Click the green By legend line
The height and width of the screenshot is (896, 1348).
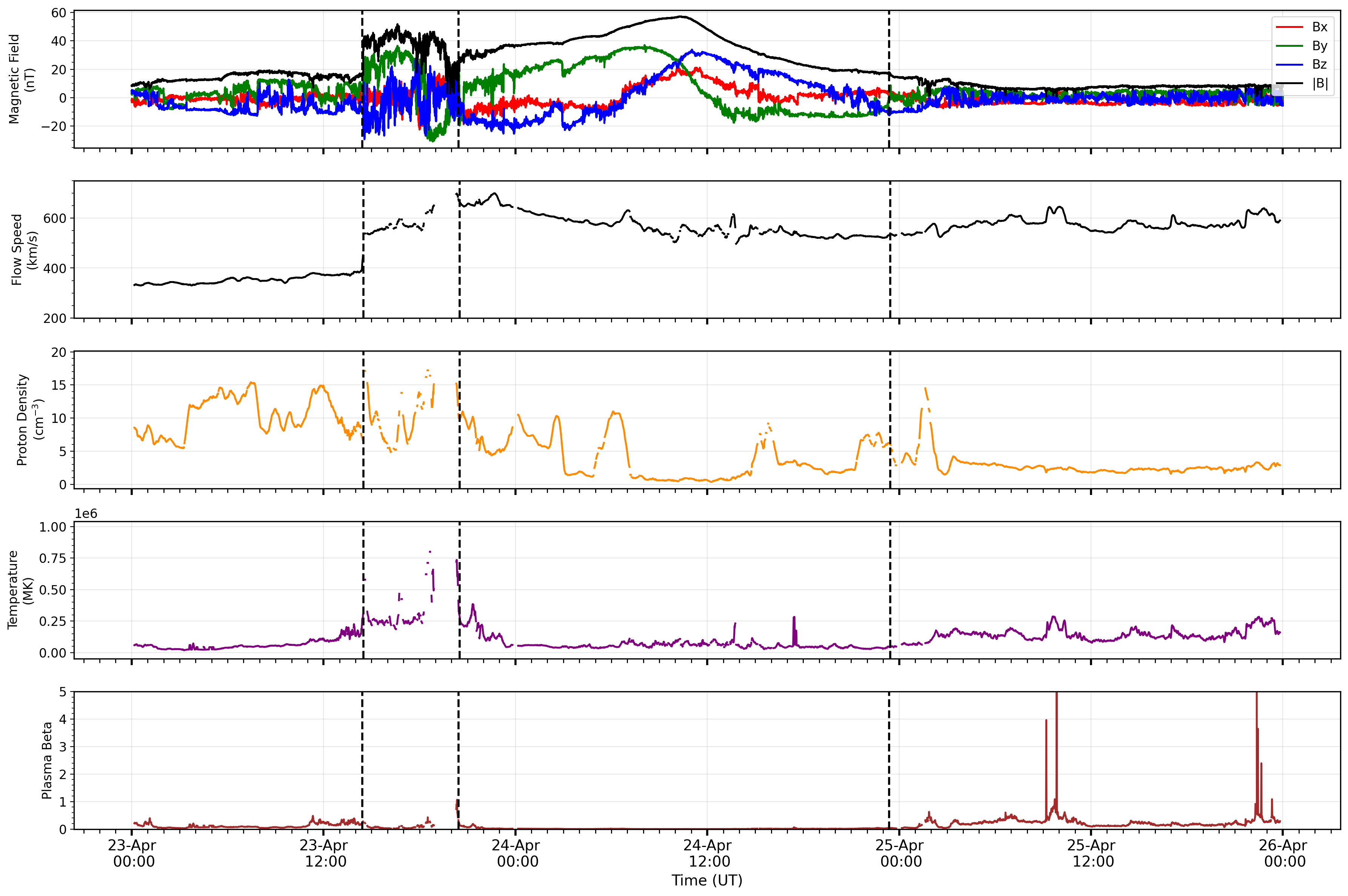(x=1289, y=46)
